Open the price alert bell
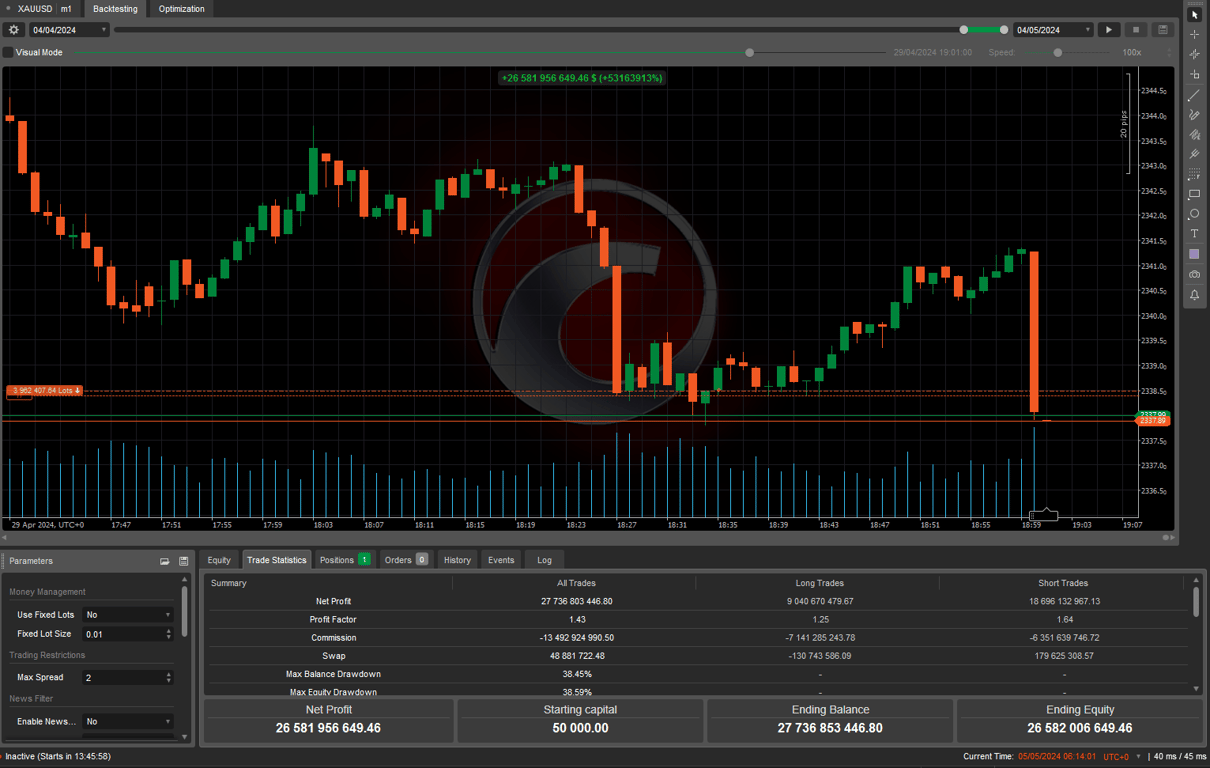The height and width of the screenshot is (768, 1210). tap(1194, 294)
